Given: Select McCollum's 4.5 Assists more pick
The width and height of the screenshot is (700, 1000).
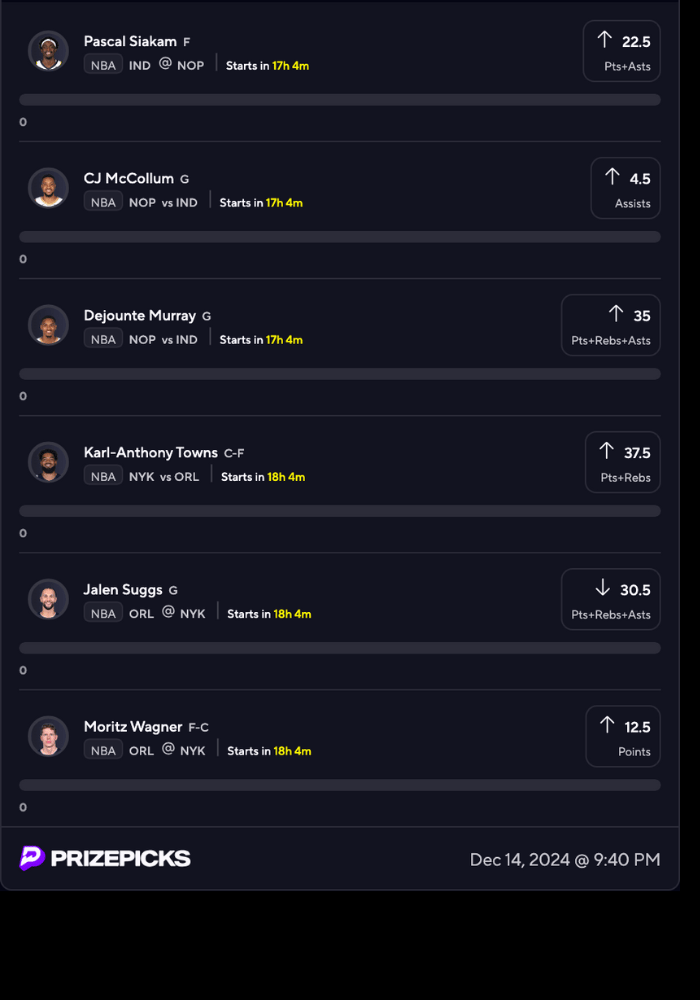Looking at the screenshot, I should 625,188.
